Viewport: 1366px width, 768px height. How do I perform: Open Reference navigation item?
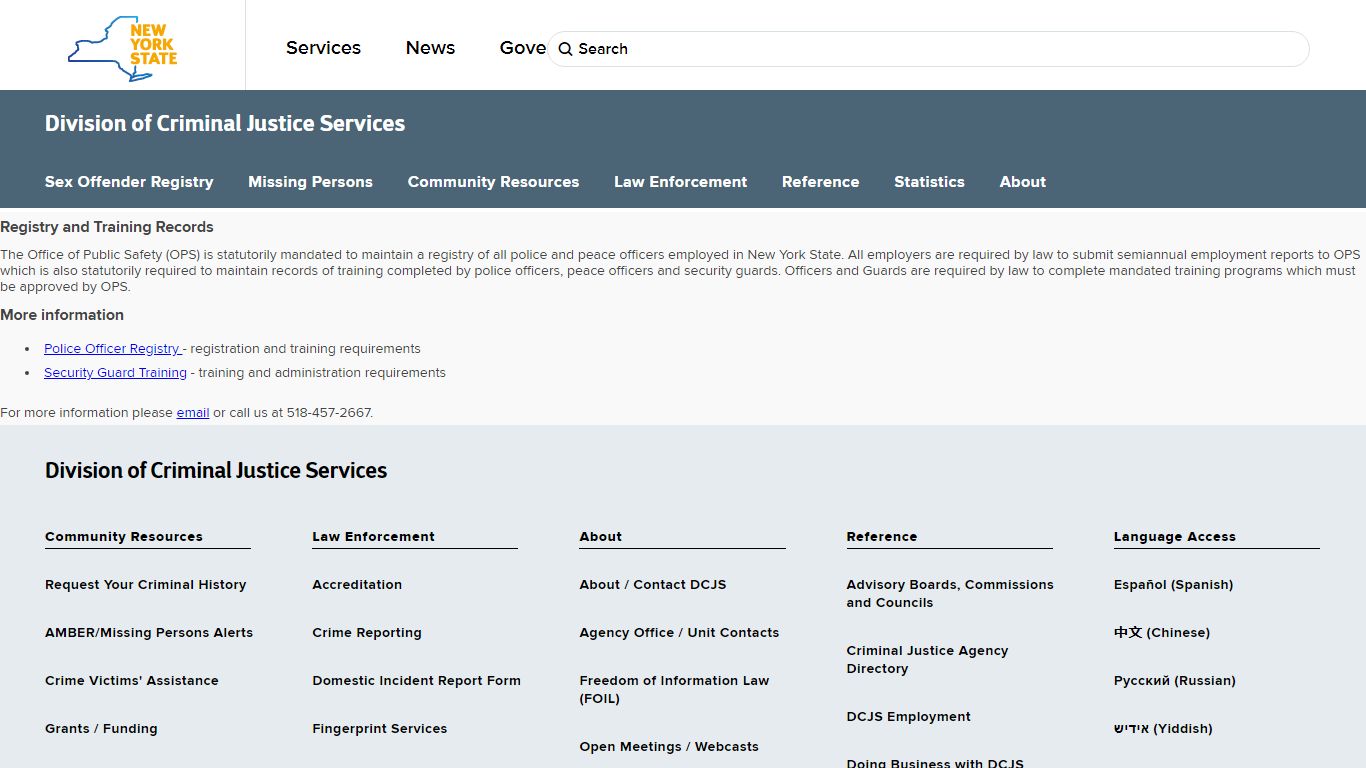(x=820, y=182)
